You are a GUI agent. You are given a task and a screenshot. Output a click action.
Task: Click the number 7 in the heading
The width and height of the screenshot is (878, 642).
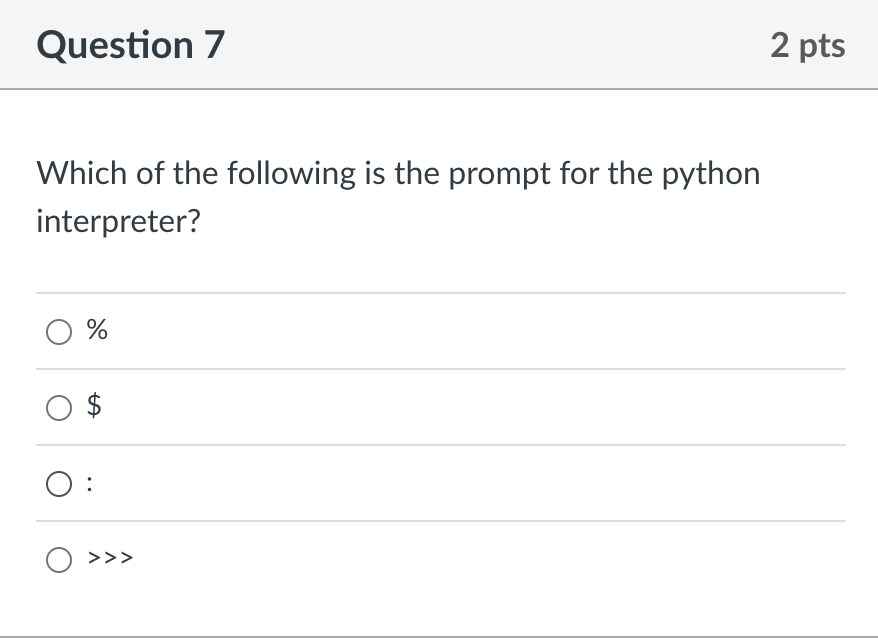coord(214,45)
